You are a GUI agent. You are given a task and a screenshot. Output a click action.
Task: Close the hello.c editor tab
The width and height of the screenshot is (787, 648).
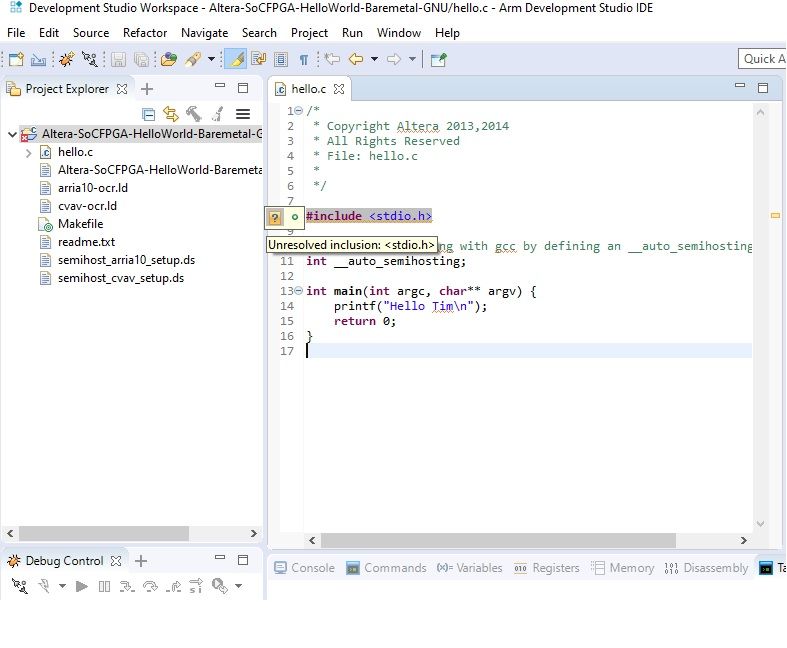coord(339,89)
